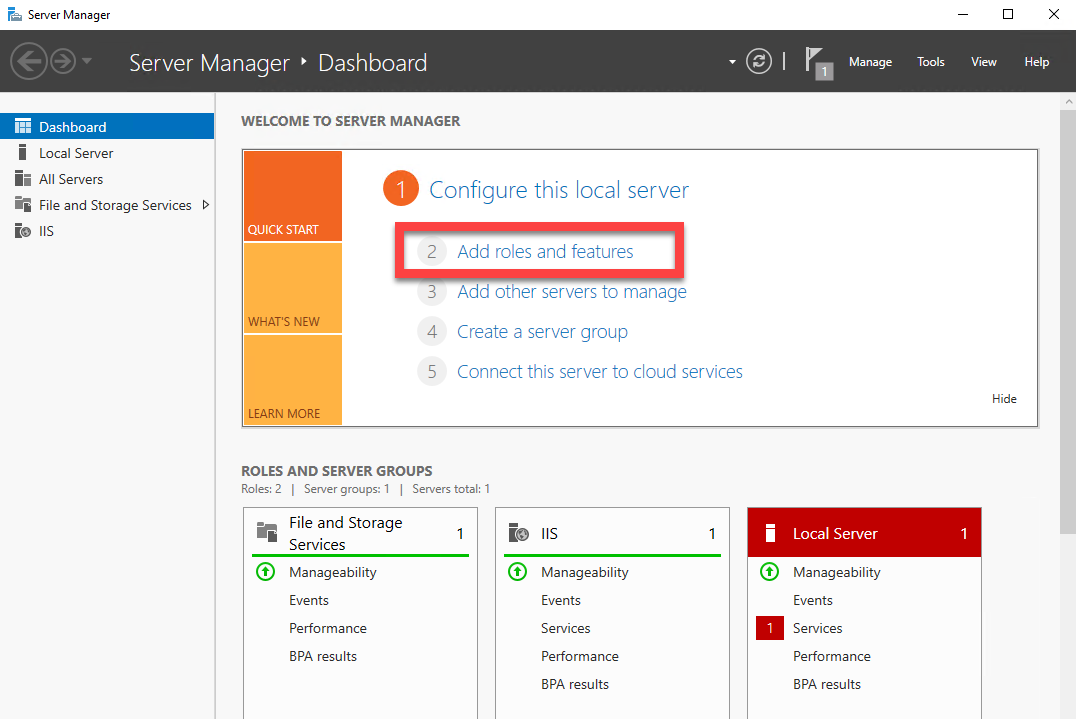The width and height of the screenshot is (1076, 719).
Task: Hide the welcome tile panel
Action: [x=1004, y=399]
